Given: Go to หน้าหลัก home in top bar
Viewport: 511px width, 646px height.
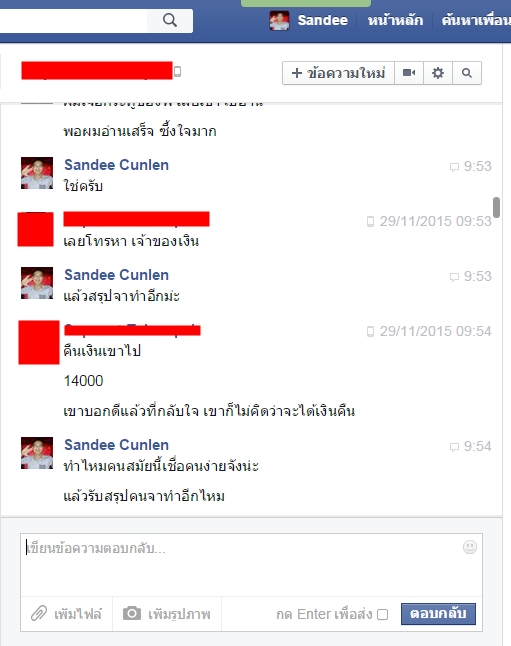Looking at the screenshot, I should pyautogui.click(x=395, y=20).
